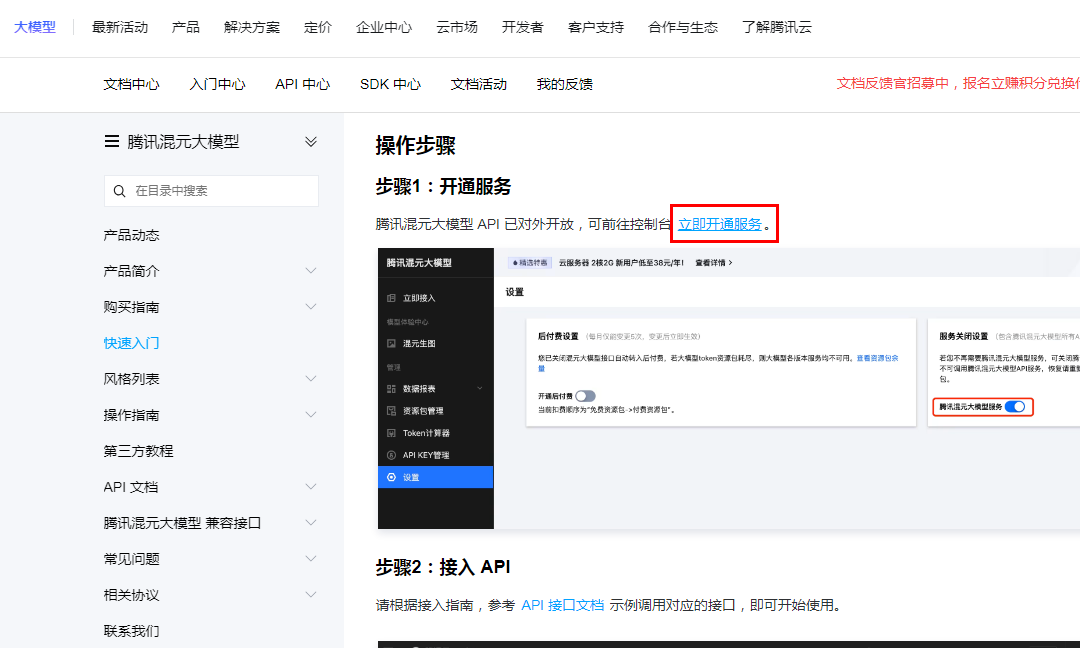Select 快速入门 in the sidebar
The image size is (1080, 648).
pyautogui.click(x=131, y=343)
